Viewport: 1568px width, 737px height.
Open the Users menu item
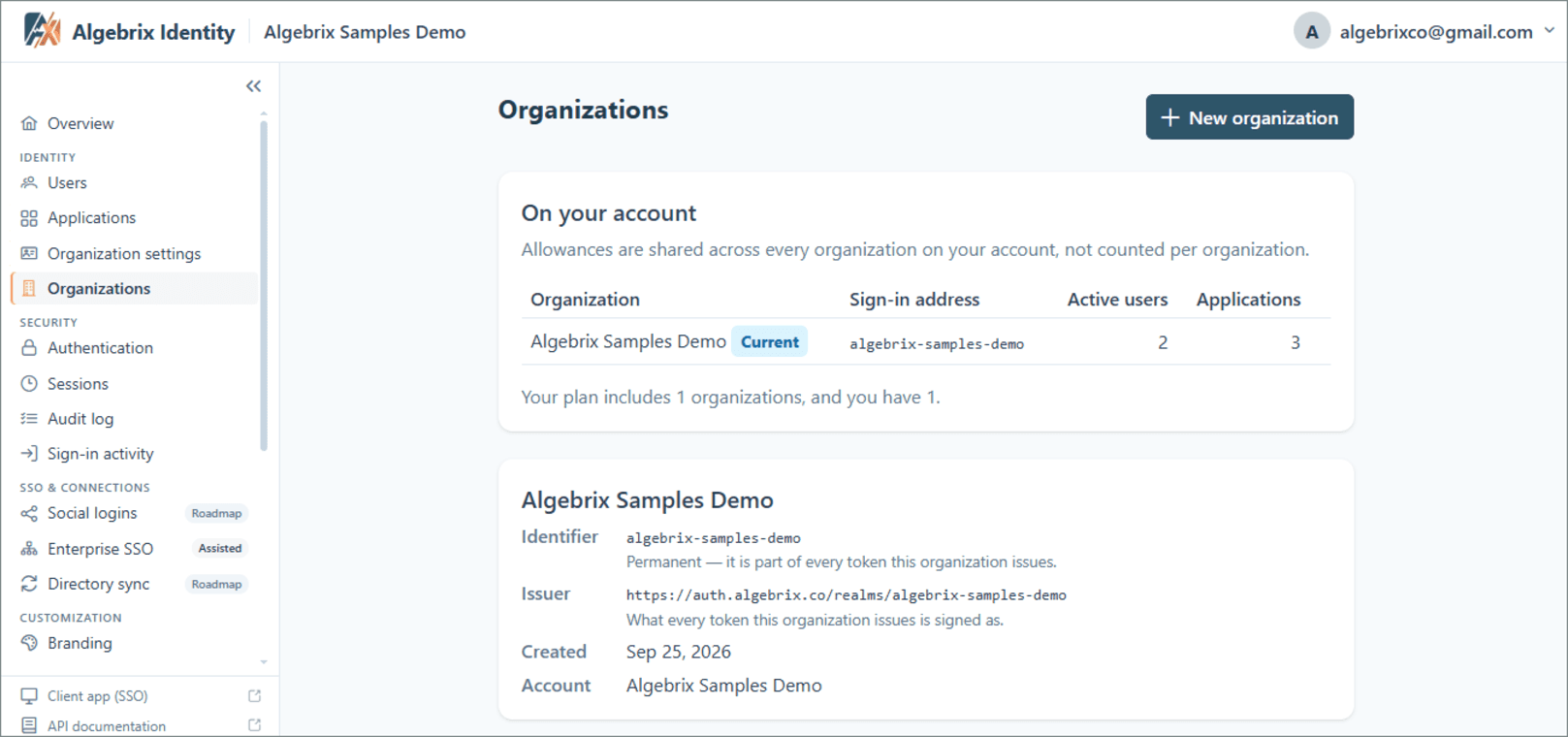coord(135,182)
